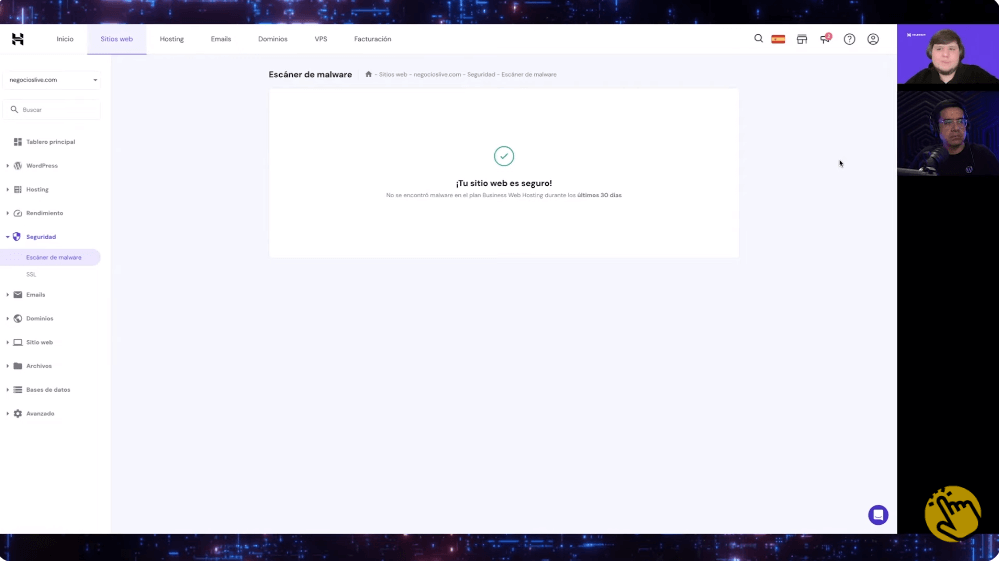Click the 'últimos 30 días' text
This screenshot has width=999, height=561.
[x=600, y=195]
